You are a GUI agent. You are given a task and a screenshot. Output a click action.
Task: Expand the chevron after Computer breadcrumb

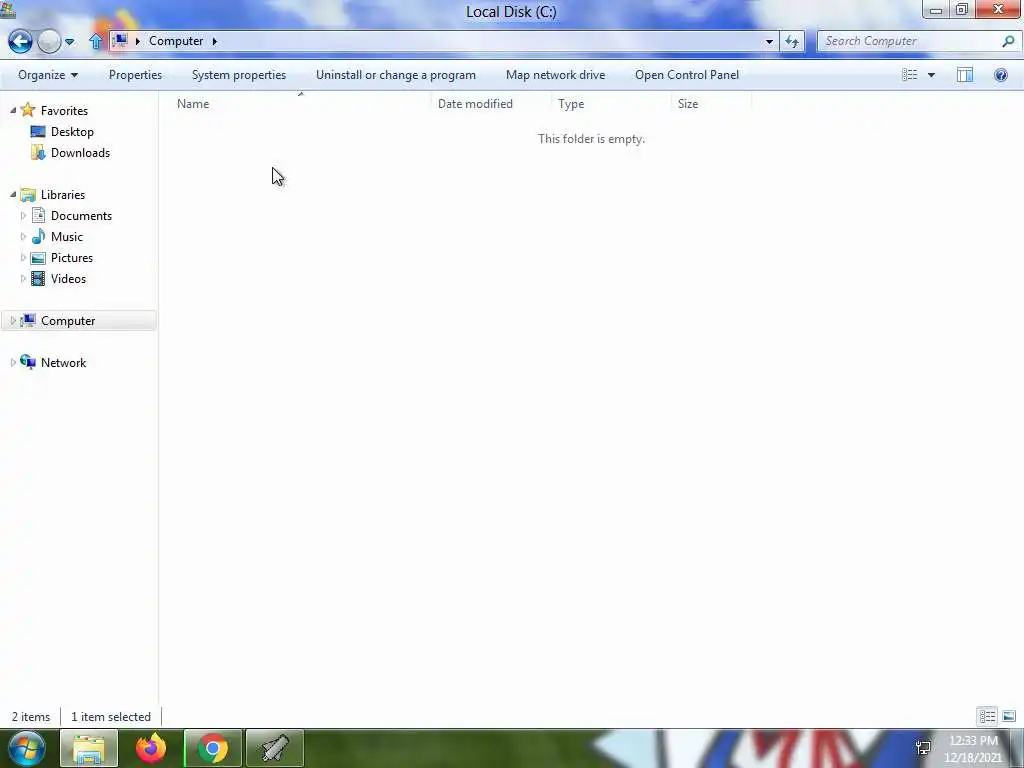click(214, 41)
